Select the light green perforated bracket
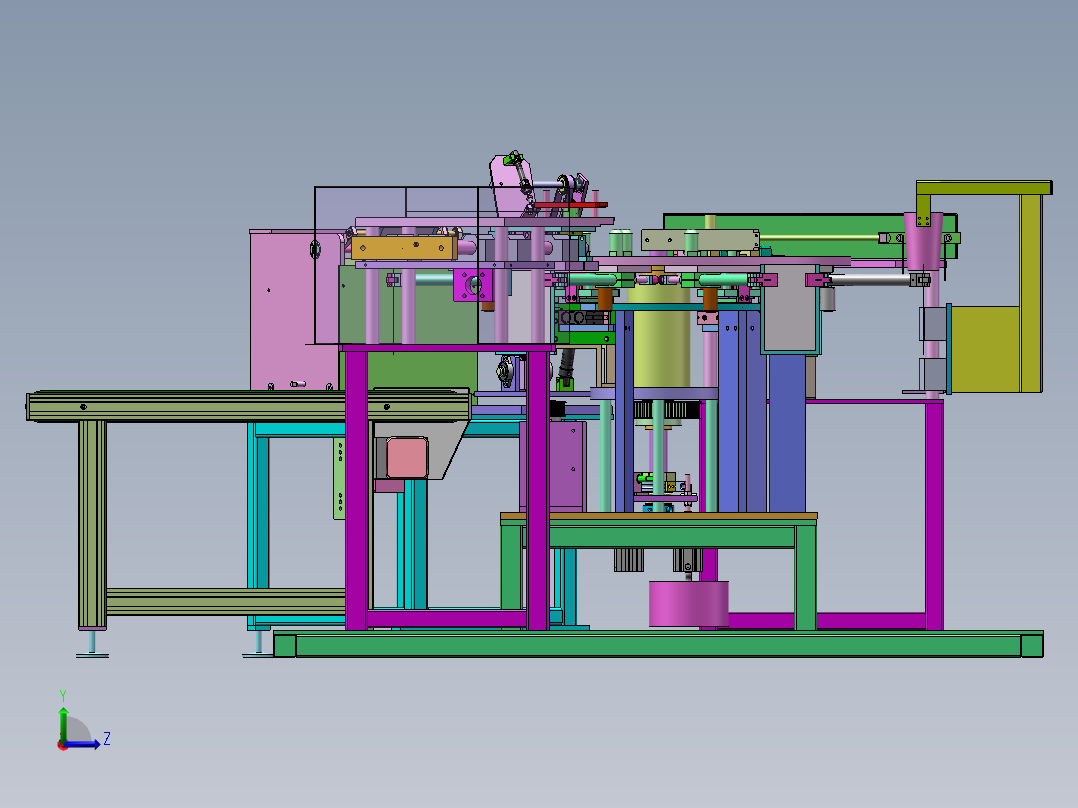This screenshot has height=808, width=1078. (x=339, y=478)
